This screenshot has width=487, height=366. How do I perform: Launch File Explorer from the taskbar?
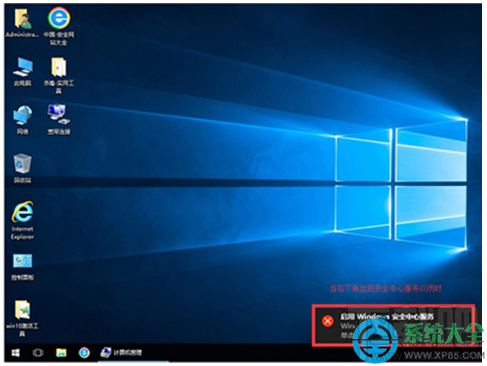point(61,353)
